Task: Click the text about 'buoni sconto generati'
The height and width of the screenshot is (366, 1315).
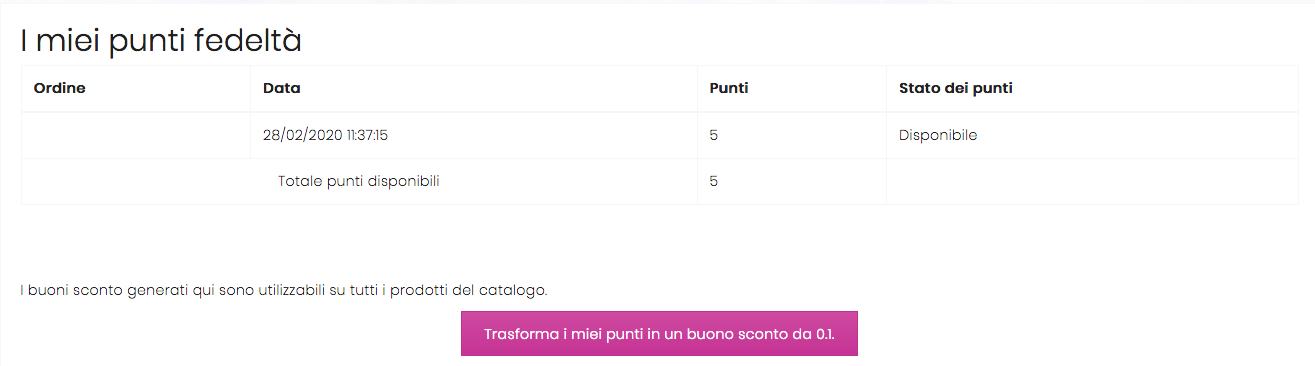Action: tap(284, 290)
